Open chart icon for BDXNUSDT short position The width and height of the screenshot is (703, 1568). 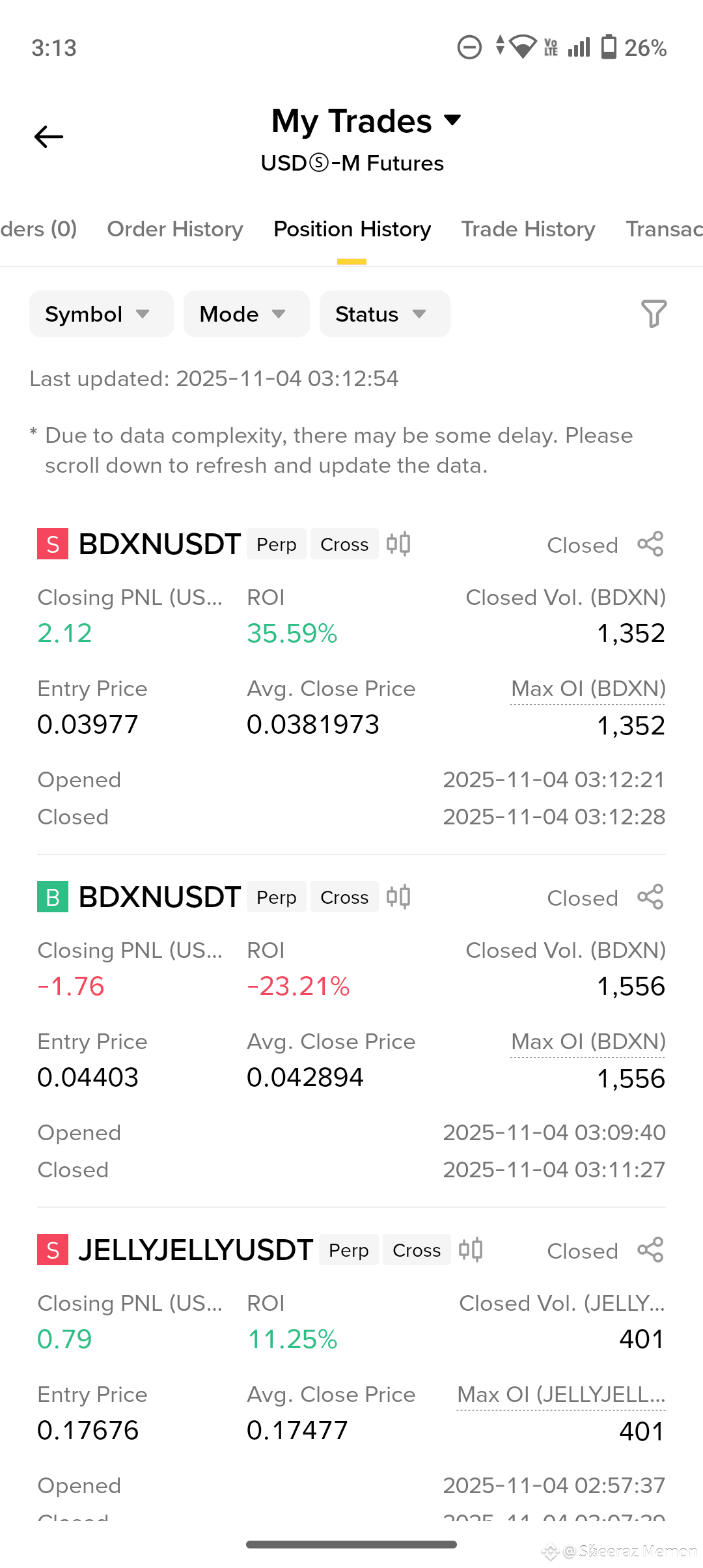tap(398, 544)
